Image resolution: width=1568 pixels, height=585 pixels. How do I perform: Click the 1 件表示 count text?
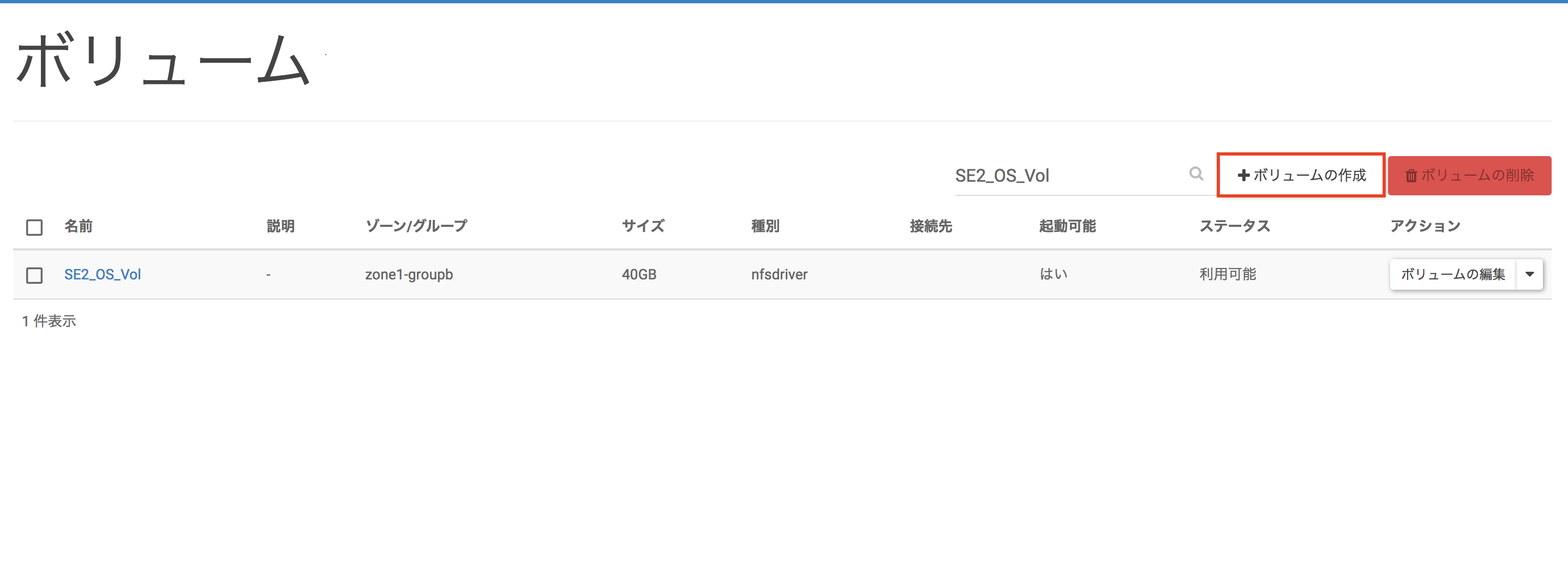pyautogui.click(x=49, y=321)
